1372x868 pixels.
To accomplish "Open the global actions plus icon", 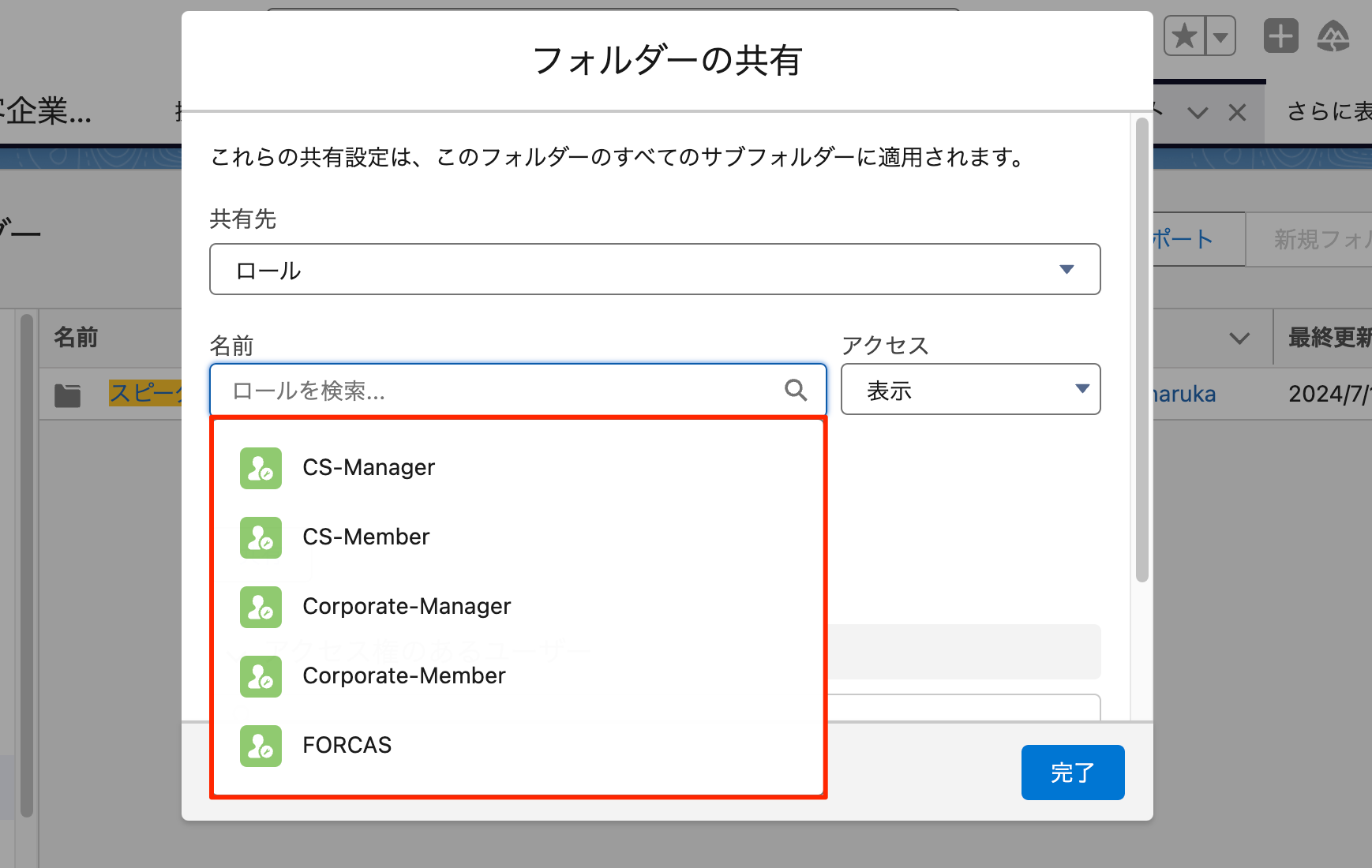I will (x=1280, y=36).
